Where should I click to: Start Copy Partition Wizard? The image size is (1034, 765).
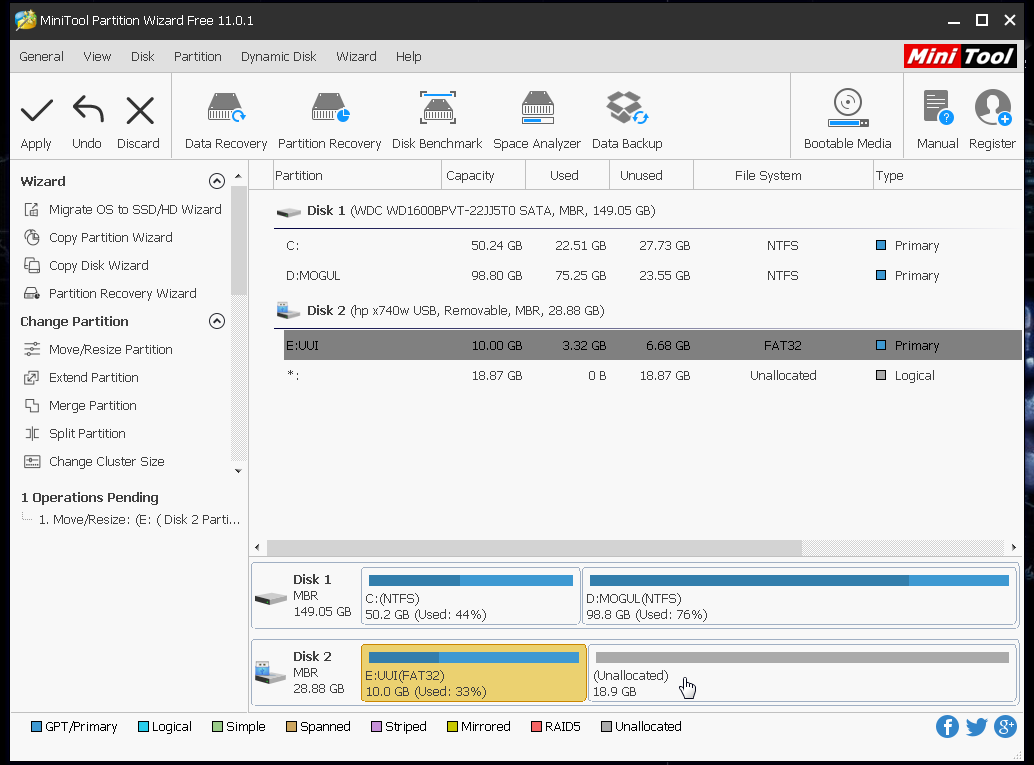pos(98,237)
